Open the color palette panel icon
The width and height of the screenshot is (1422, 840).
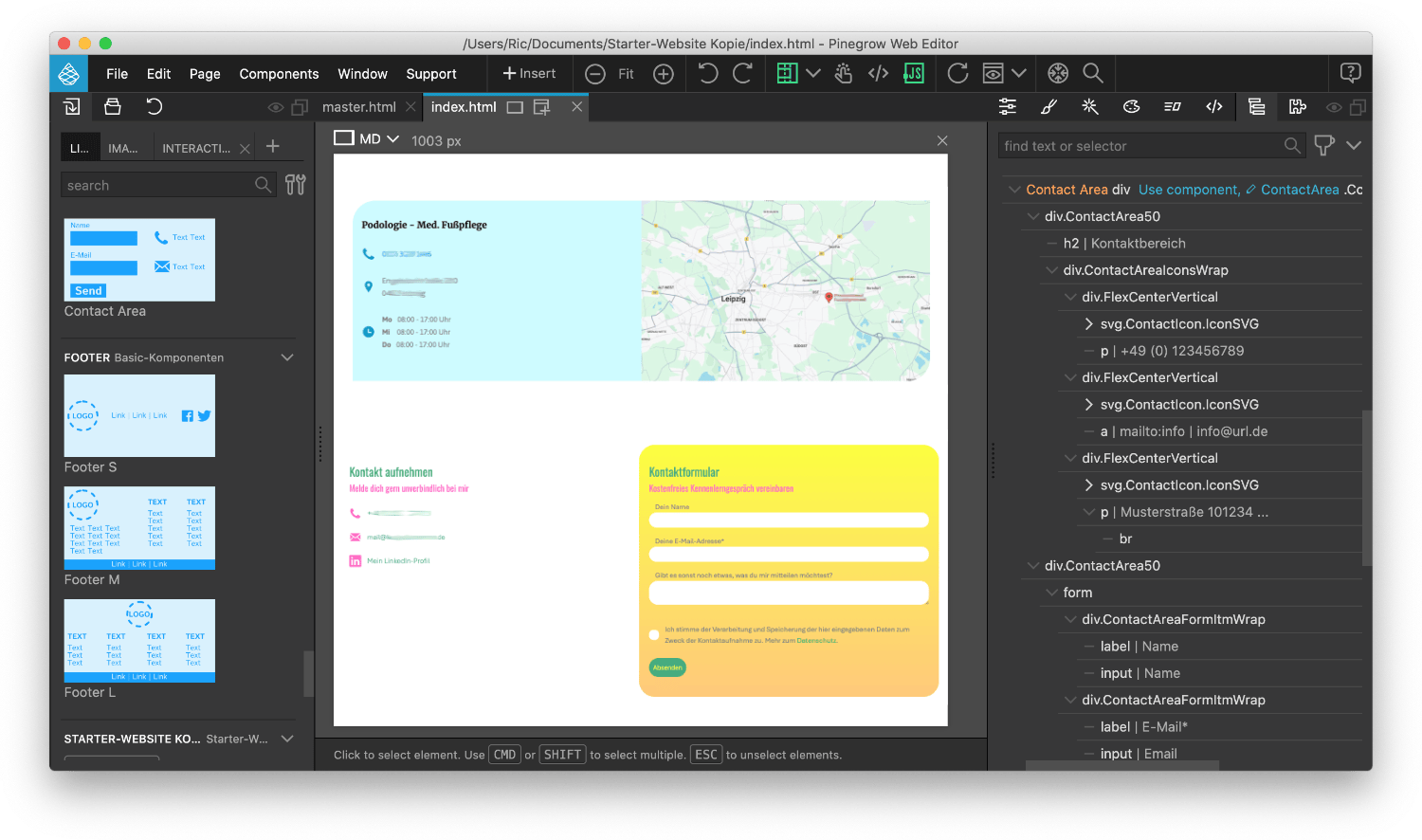pos(1131,107)
